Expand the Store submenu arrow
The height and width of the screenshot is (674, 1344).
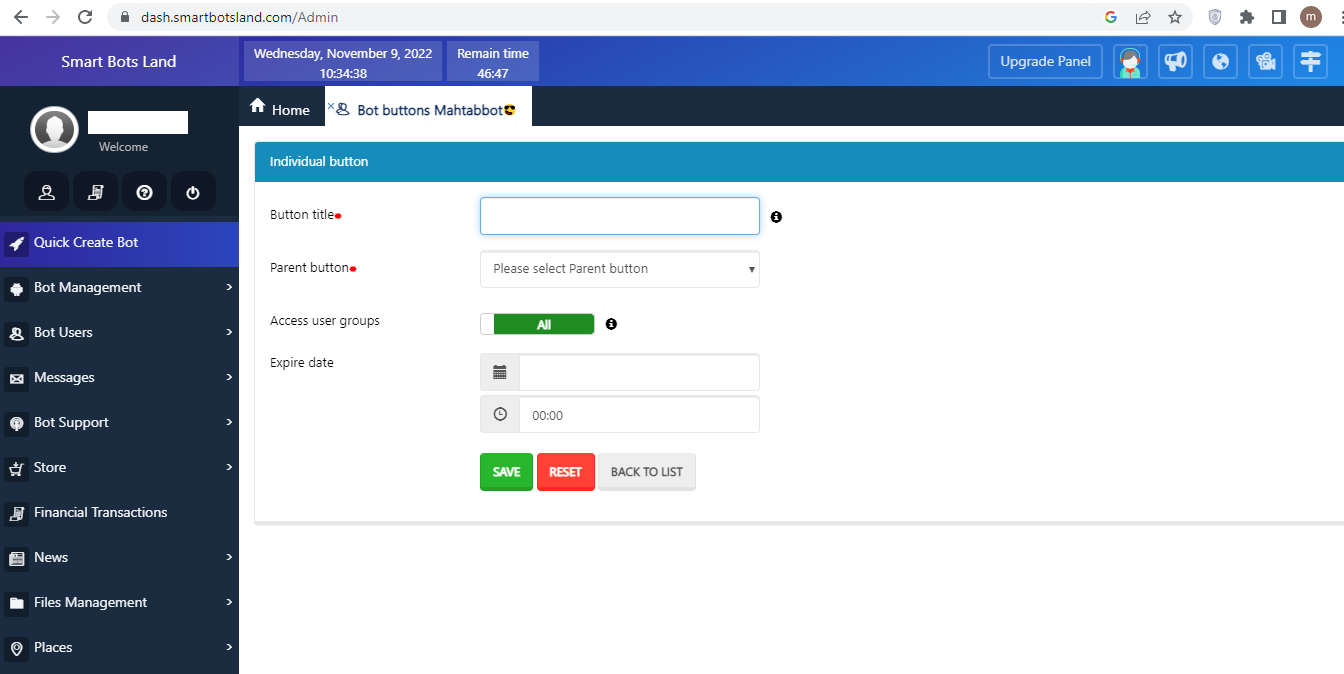[229, 467]
